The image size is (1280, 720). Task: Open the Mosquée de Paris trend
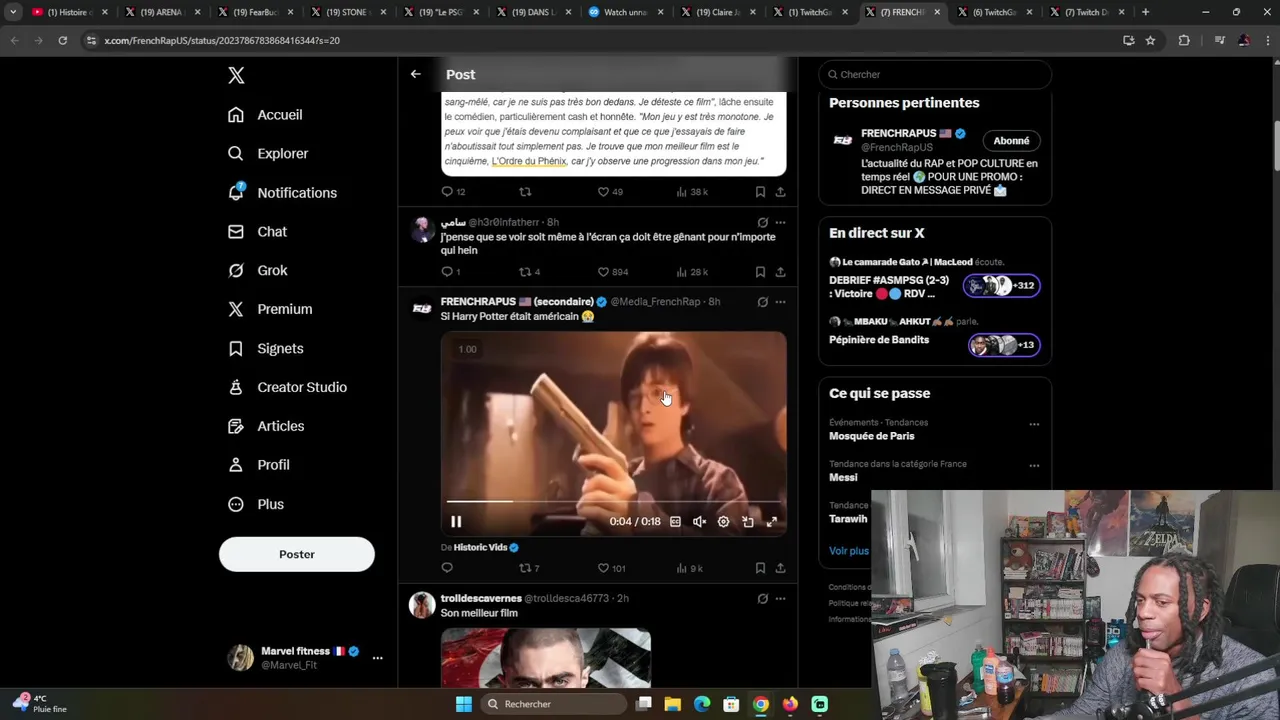(x=871, y=436)
